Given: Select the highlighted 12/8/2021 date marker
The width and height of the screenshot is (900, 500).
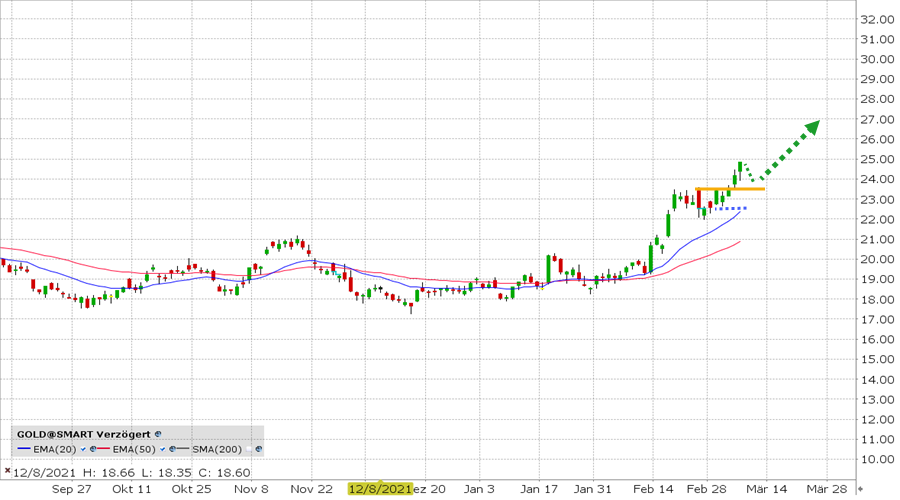Looking at the screenshot, I should [x=379, y=489].
